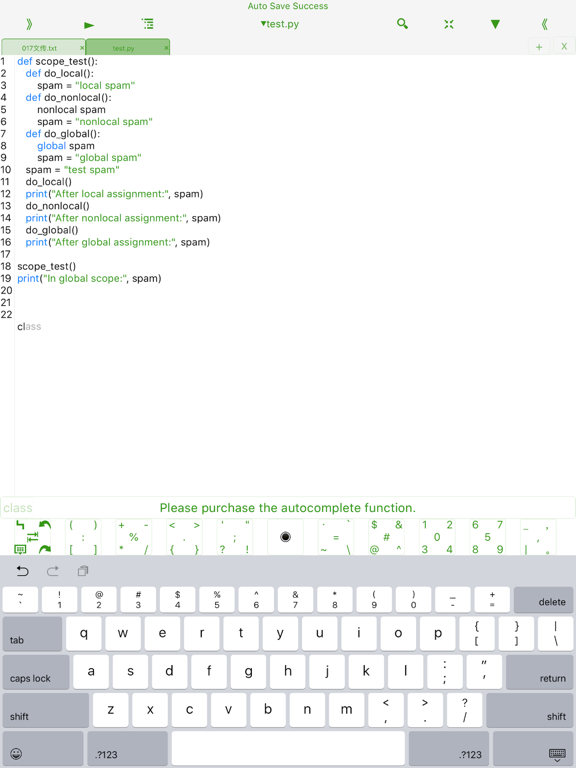Tap the Auto Save Success status text

[288, 6]
